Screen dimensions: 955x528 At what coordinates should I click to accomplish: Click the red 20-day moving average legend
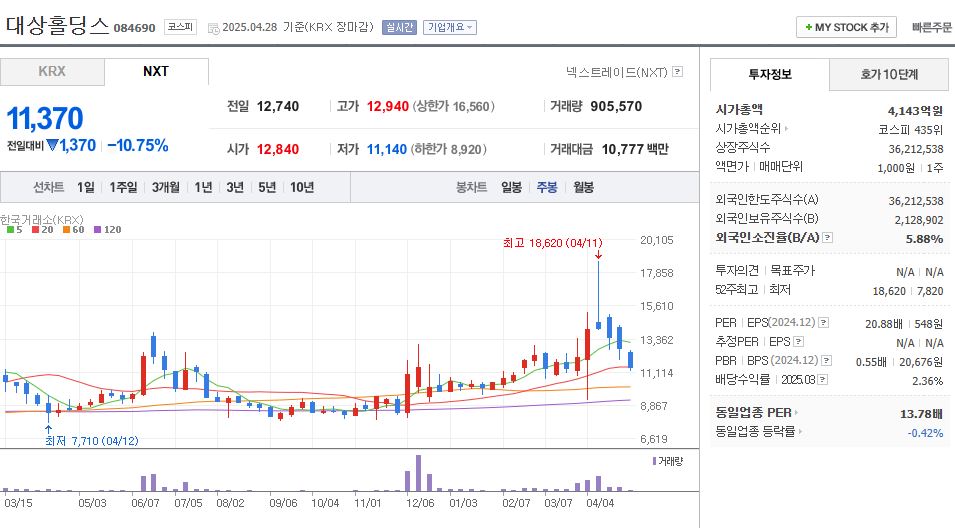pos(43,230)
